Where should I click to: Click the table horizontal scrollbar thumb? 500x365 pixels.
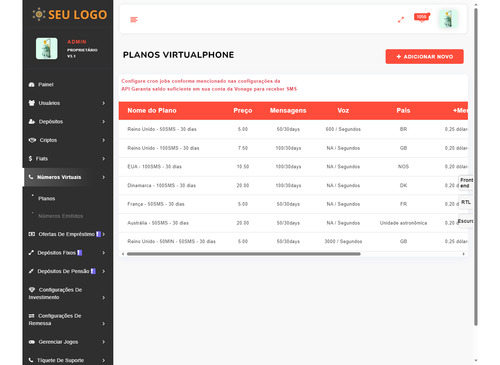[244, 254]
